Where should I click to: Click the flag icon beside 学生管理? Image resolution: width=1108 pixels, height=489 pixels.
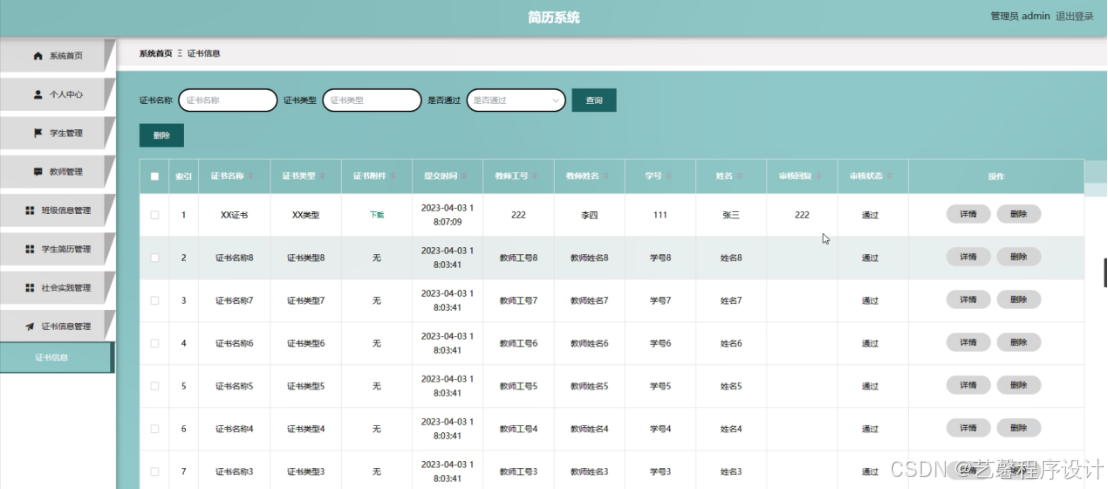[38, 133]
